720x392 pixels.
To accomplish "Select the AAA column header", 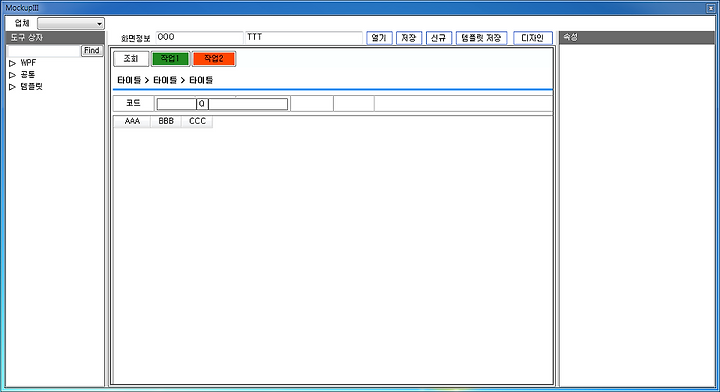I will [132, 121].
